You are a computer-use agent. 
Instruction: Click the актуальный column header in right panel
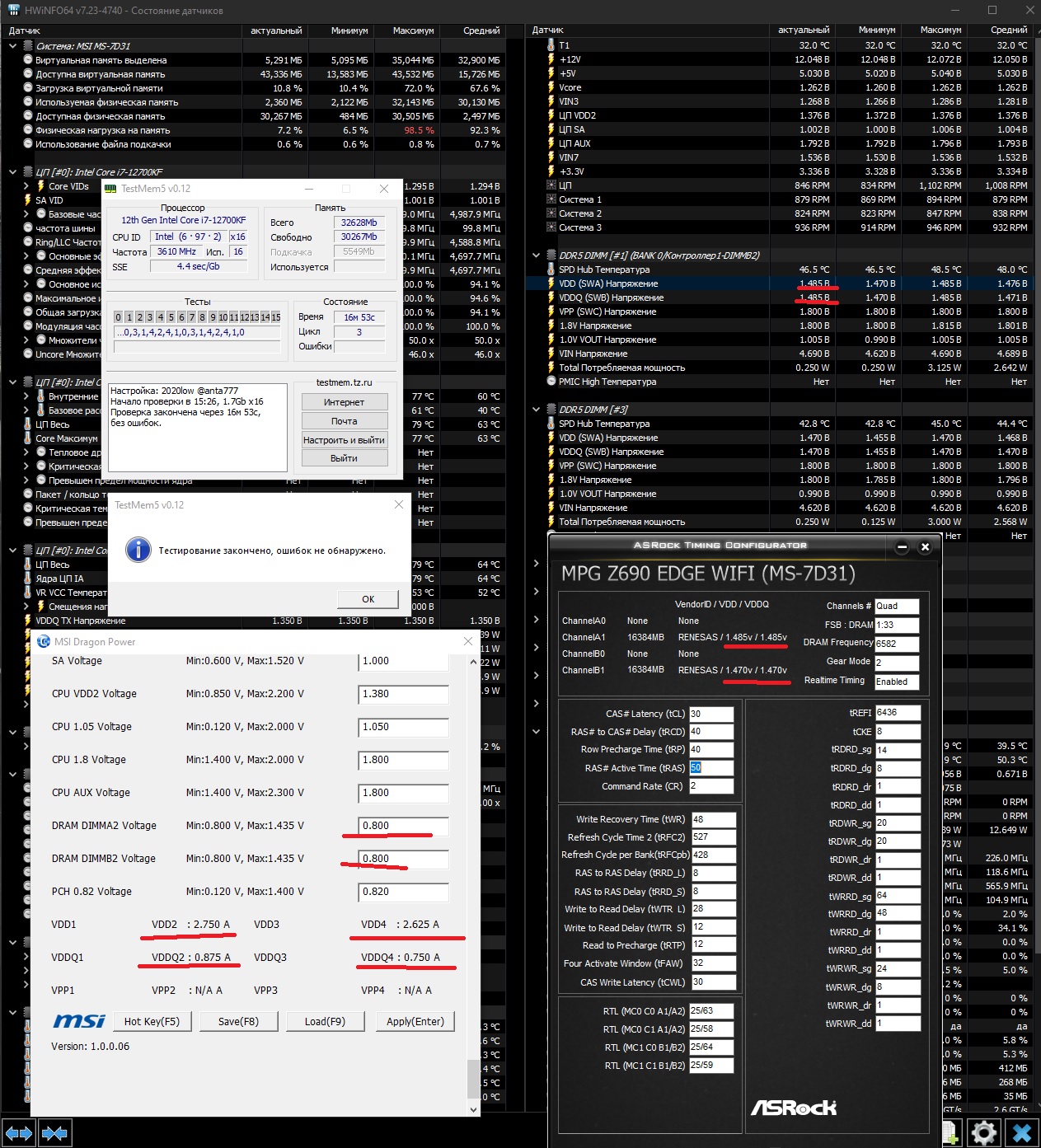(x=804, y=30)
